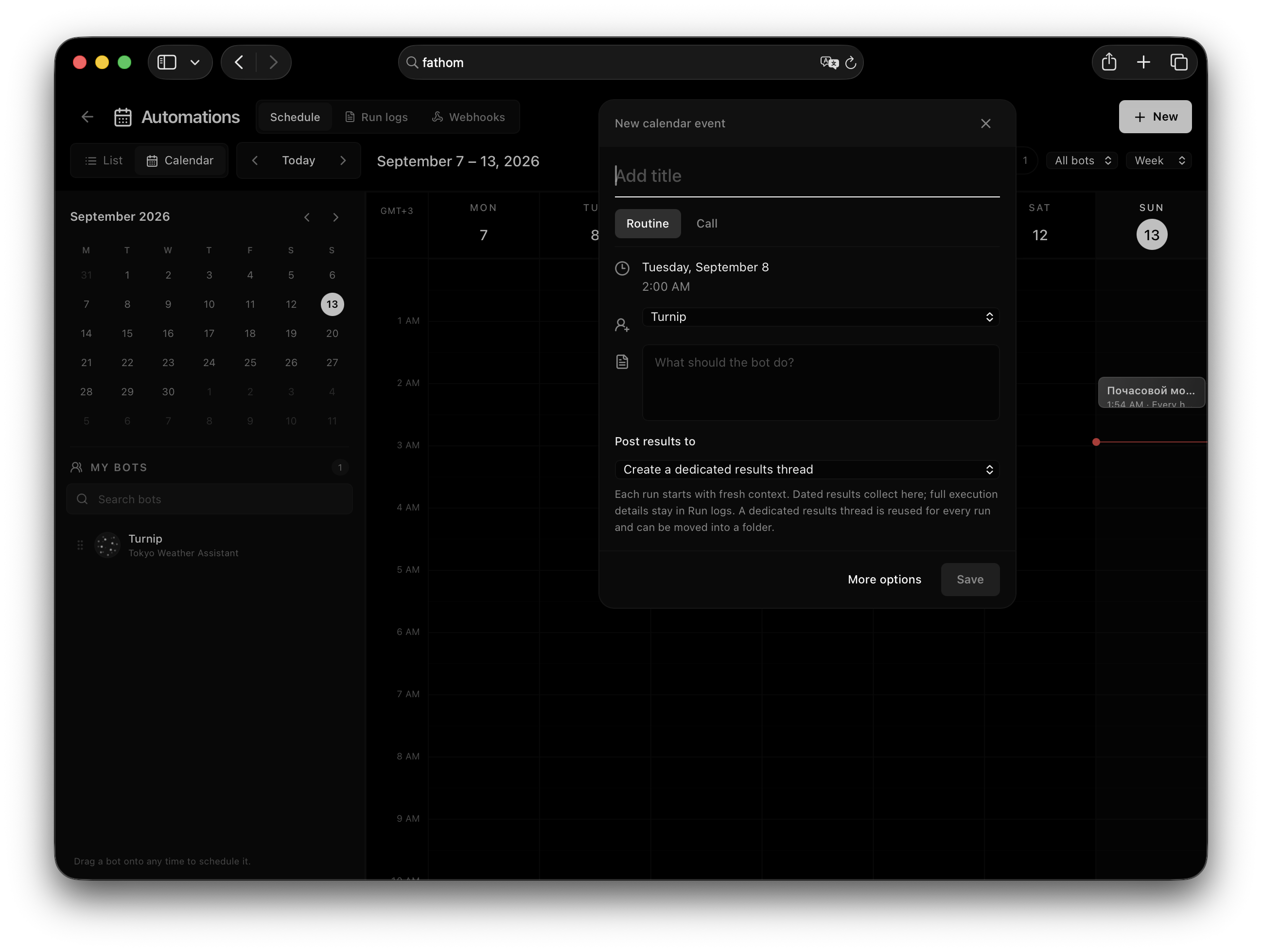The image size is (1262, 952).
Task: Show previous month in mini calendar
Action: click(307, 217)
